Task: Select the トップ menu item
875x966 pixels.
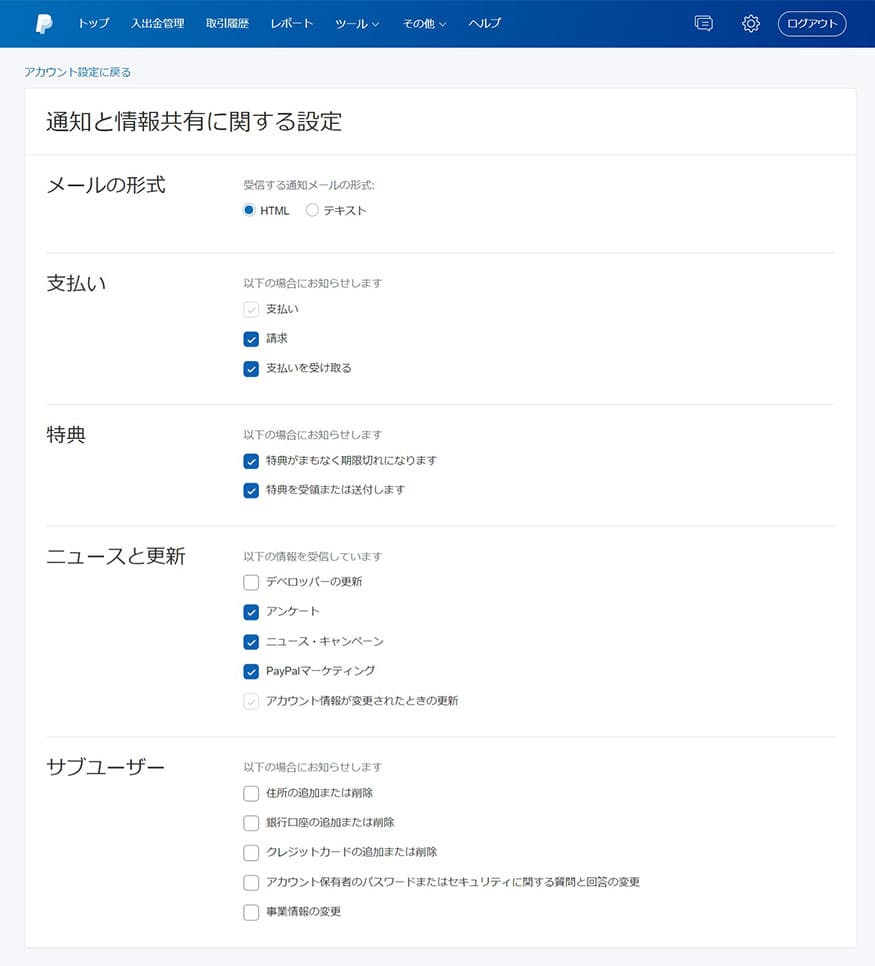Action: (x=93, y=24)
